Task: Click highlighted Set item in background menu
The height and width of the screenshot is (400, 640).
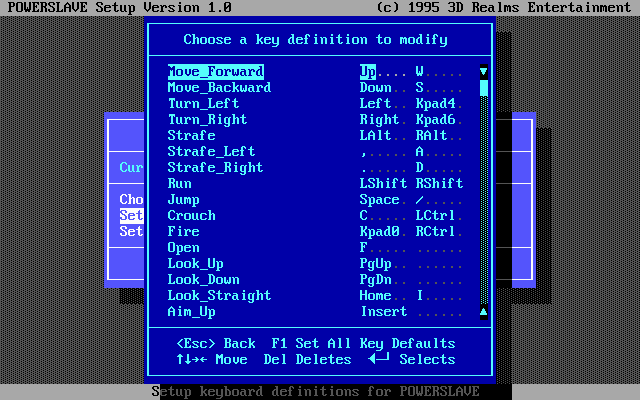Action: pos(131,216)
